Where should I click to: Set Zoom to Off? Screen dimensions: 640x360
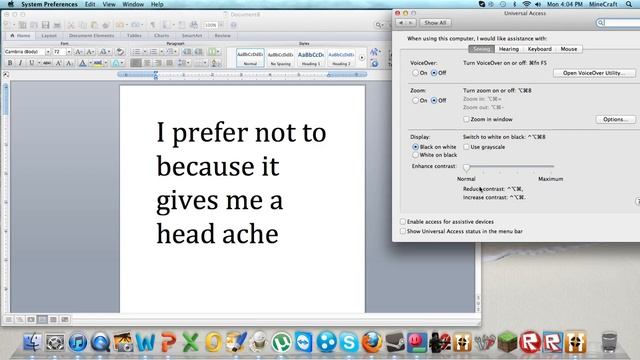pyautogui.click(x=434, y=100)
